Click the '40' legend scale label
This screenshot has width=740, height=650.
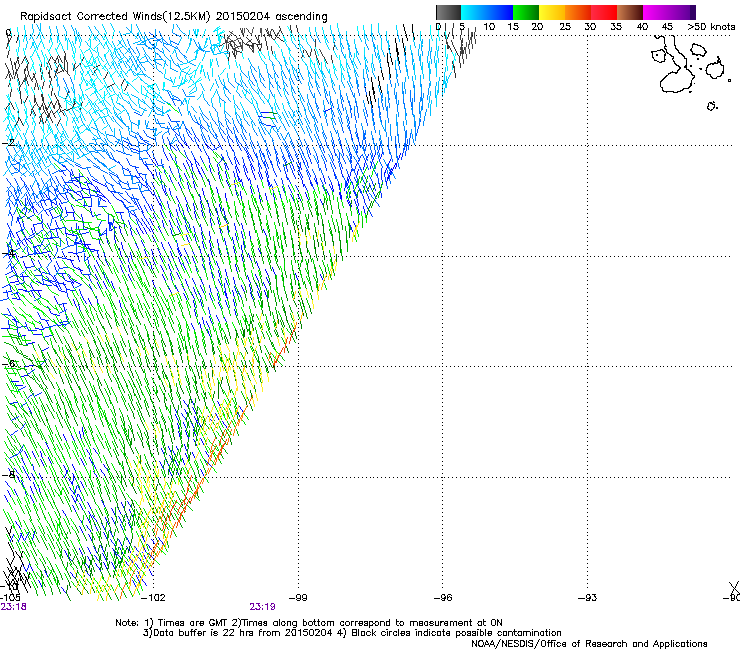(x=642, y=27)
